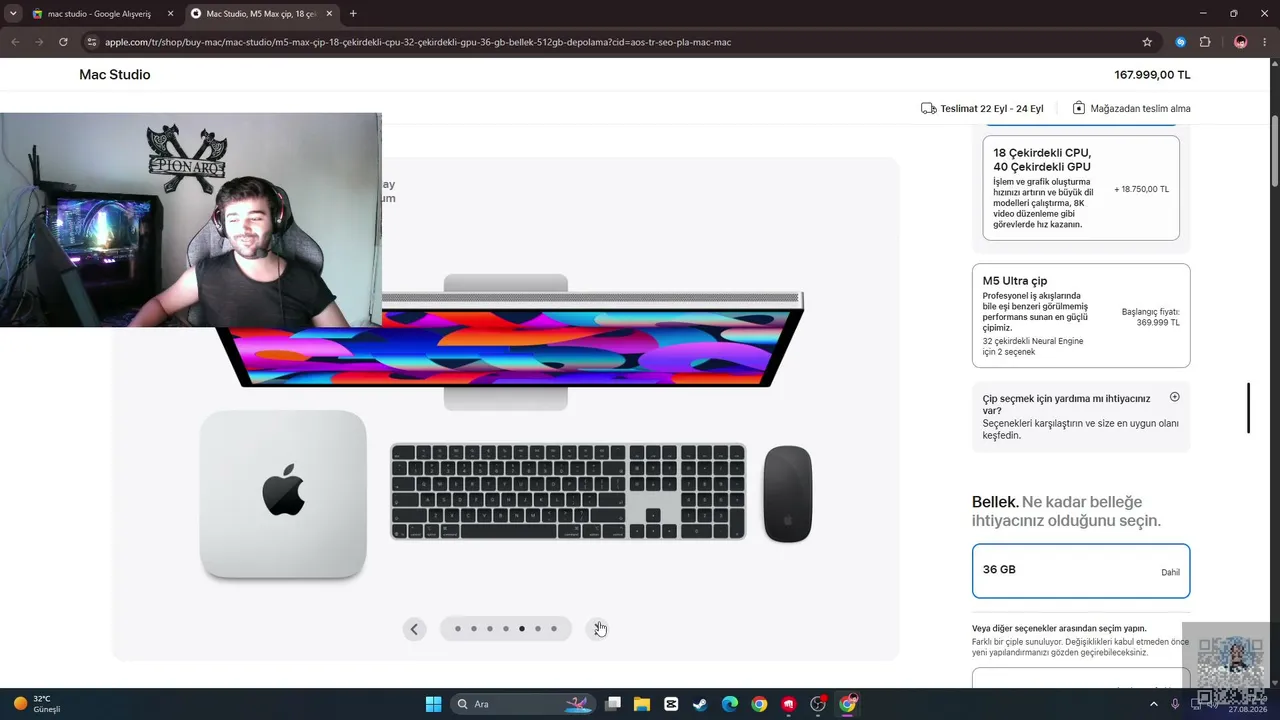Open the blue extension icon in toolbar
This screenshot has height=720, width=1280.
point(1181,42)
